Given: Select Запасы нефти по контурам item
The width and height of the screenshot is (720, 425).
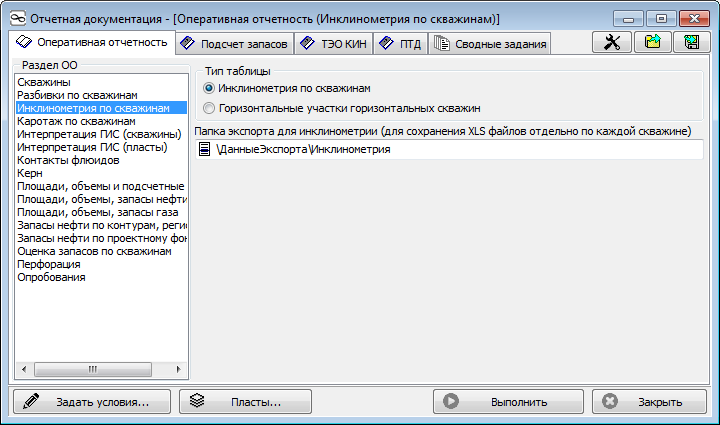Looking at the screenshot, I should tap(101, 225).
